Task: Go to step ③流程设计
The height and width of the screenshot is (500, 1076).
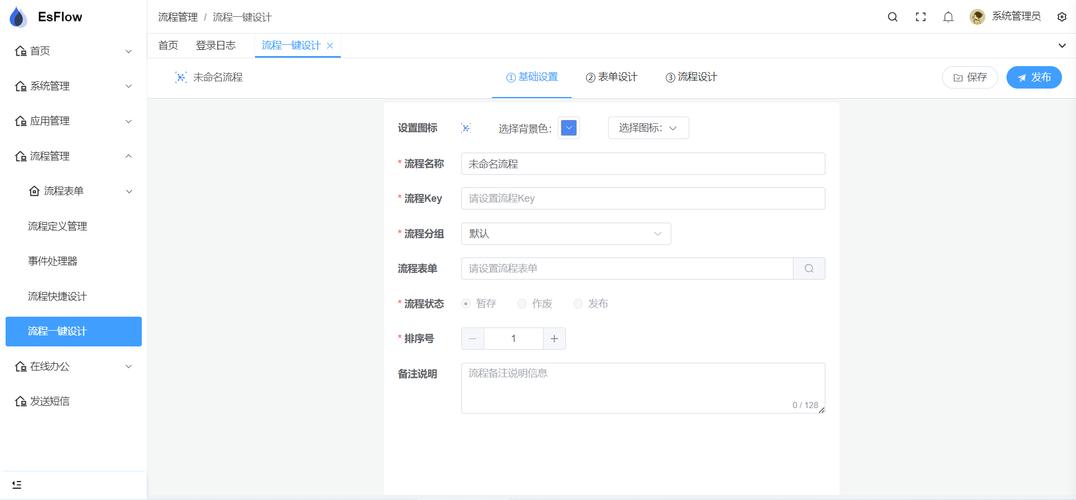Action: click(691, 78)
